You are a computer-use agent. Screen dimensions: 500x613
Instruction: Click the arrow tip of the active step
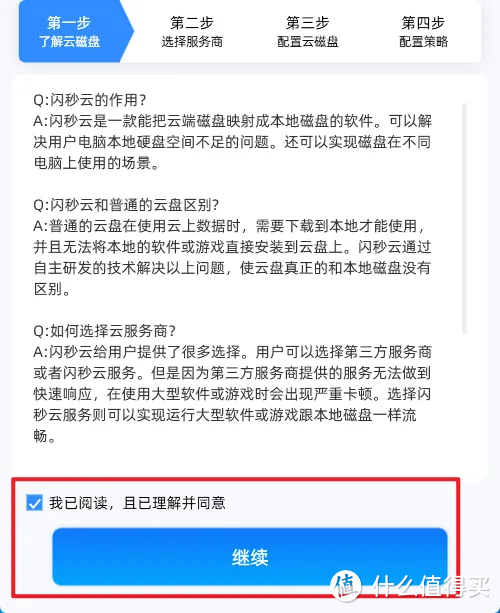pos(128,31)
